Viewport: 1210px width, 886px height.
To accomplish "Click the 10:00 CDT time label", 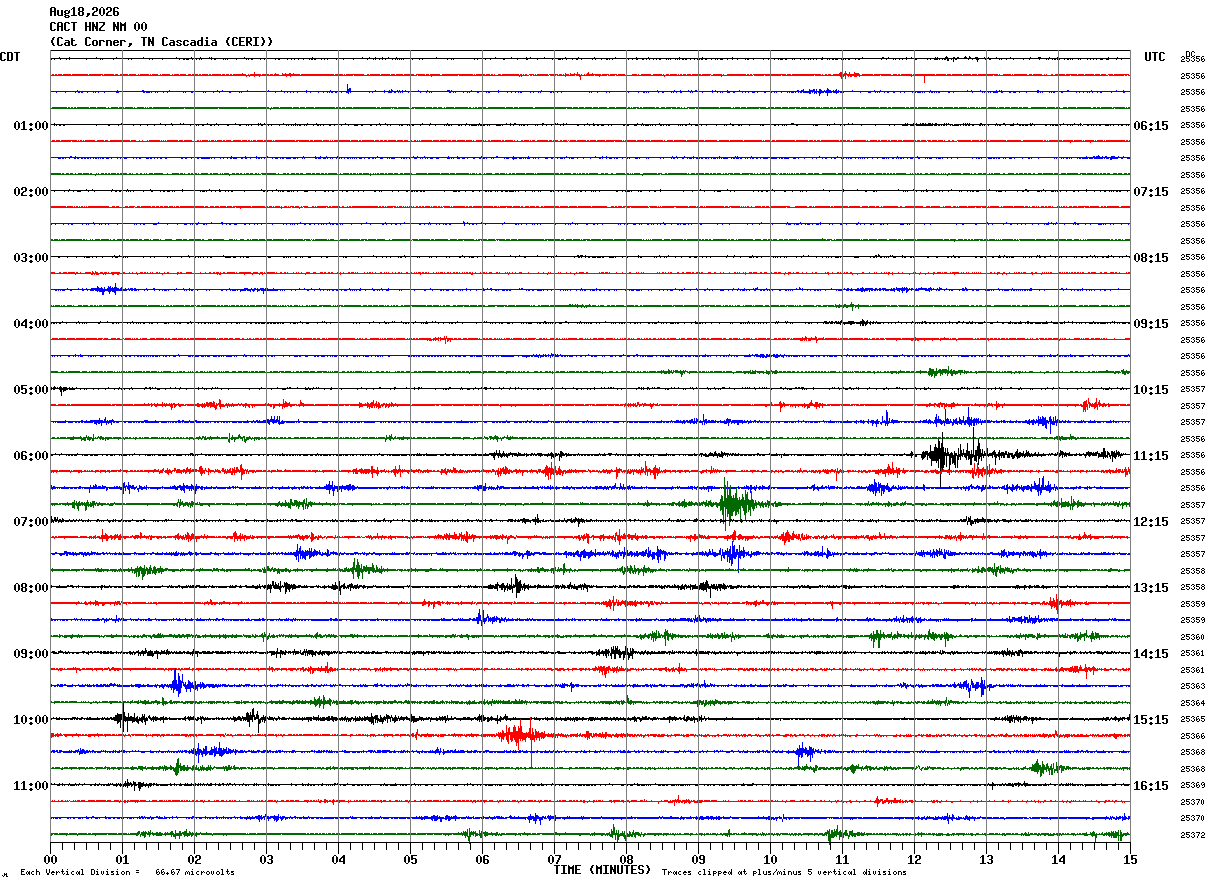I will coord(30,720).
